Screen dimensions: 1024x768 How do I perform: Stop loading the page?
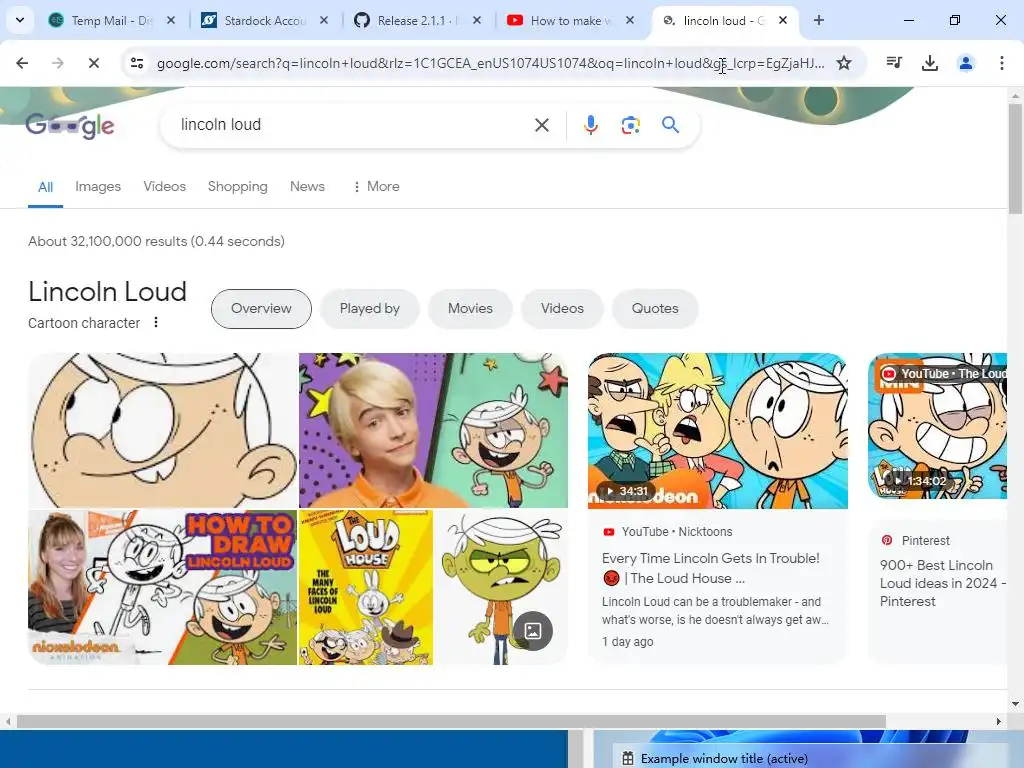93,63
